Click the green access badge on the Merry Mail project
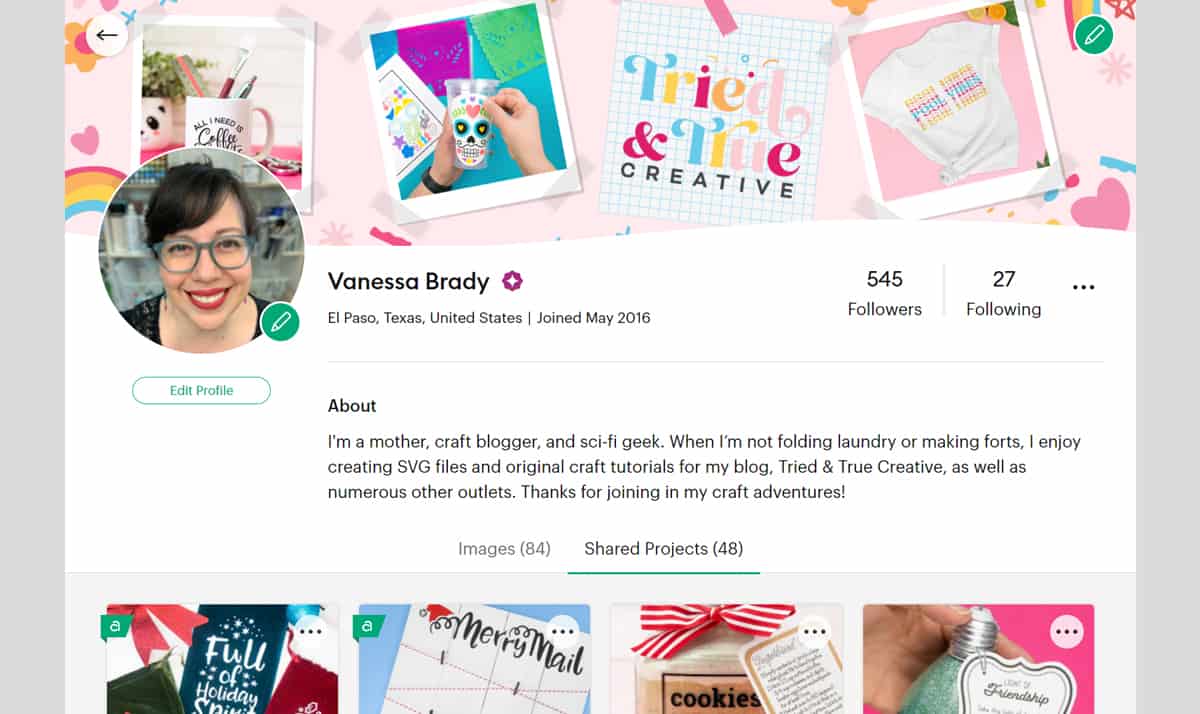The height and width of the screenshot is (714, 1200). click(x=368, y=626)
